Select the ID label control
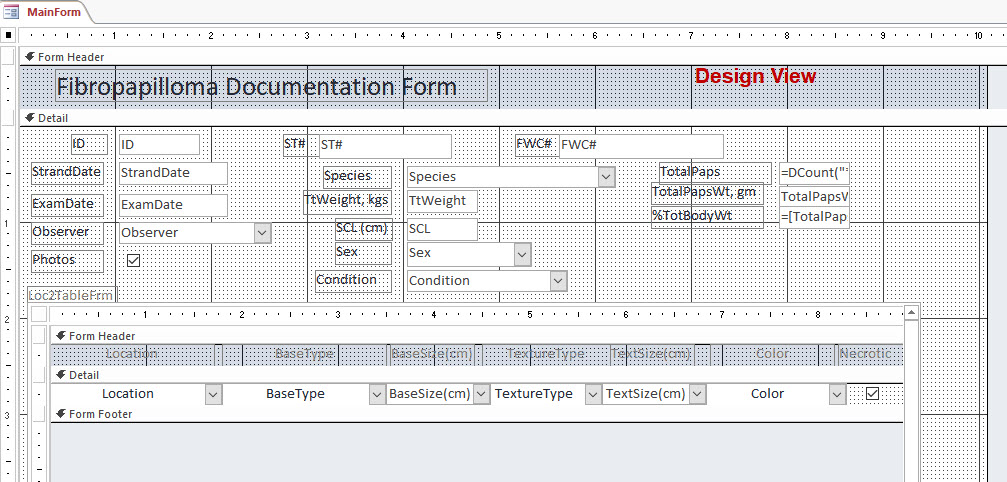Screen dimensions: 1007x482 point(89,144)
